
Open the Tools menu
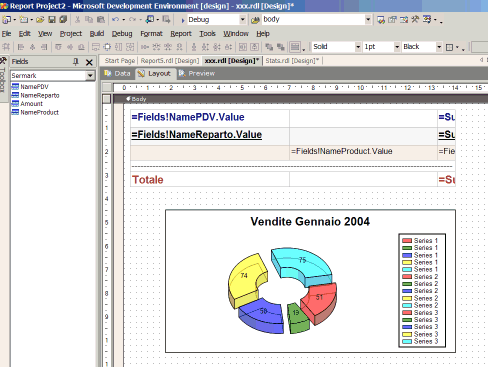(207, 34)
